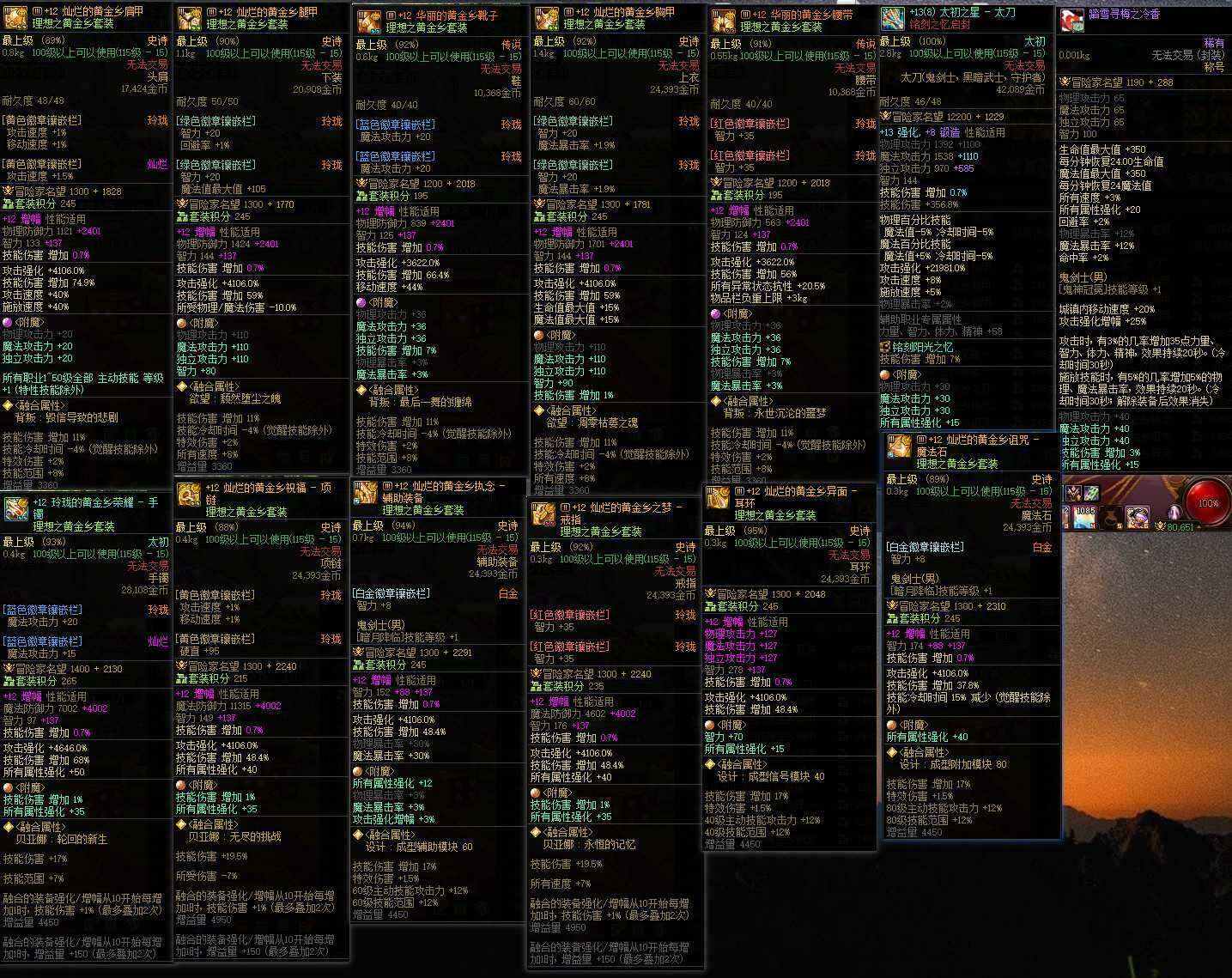Select the 灿烂的黄金乡执念 辅助装备 icon

point(366,492)
